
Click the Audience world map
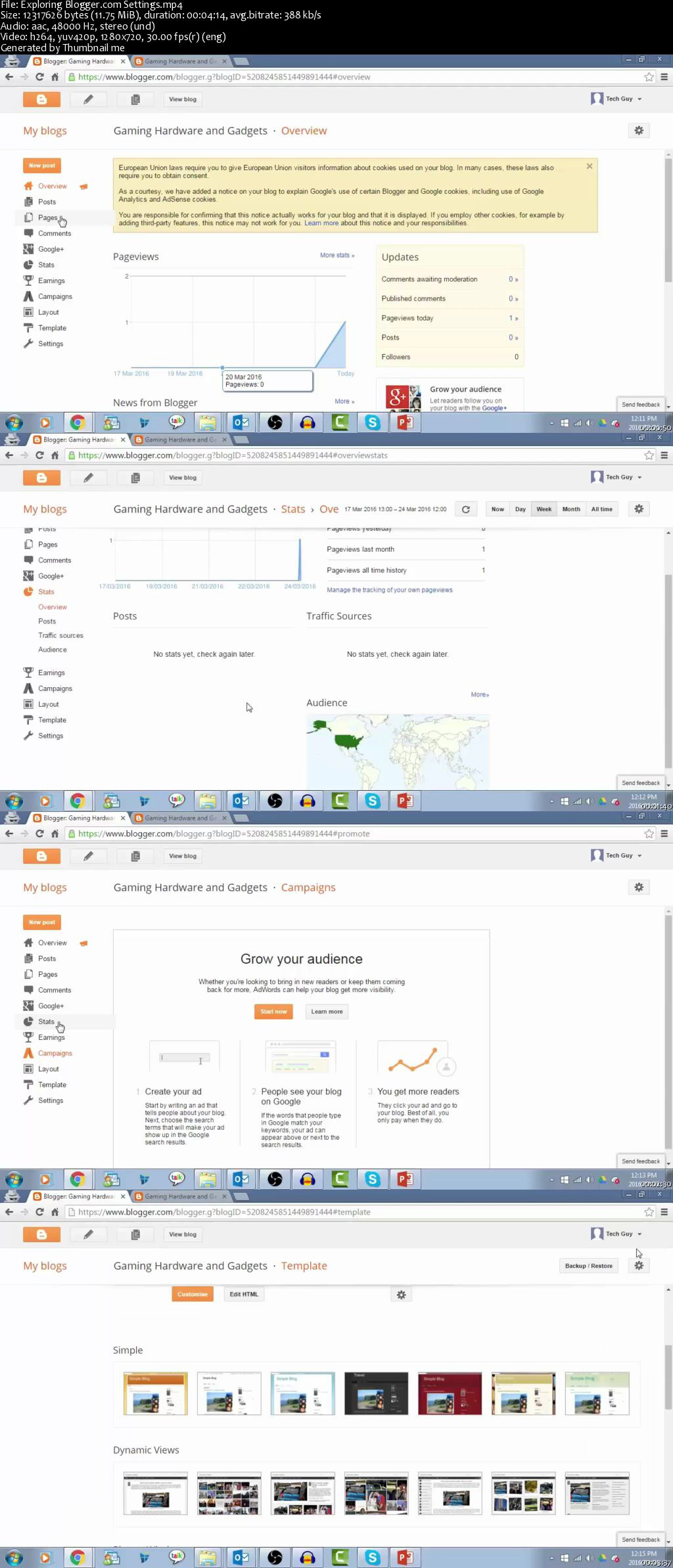(398, 752)
